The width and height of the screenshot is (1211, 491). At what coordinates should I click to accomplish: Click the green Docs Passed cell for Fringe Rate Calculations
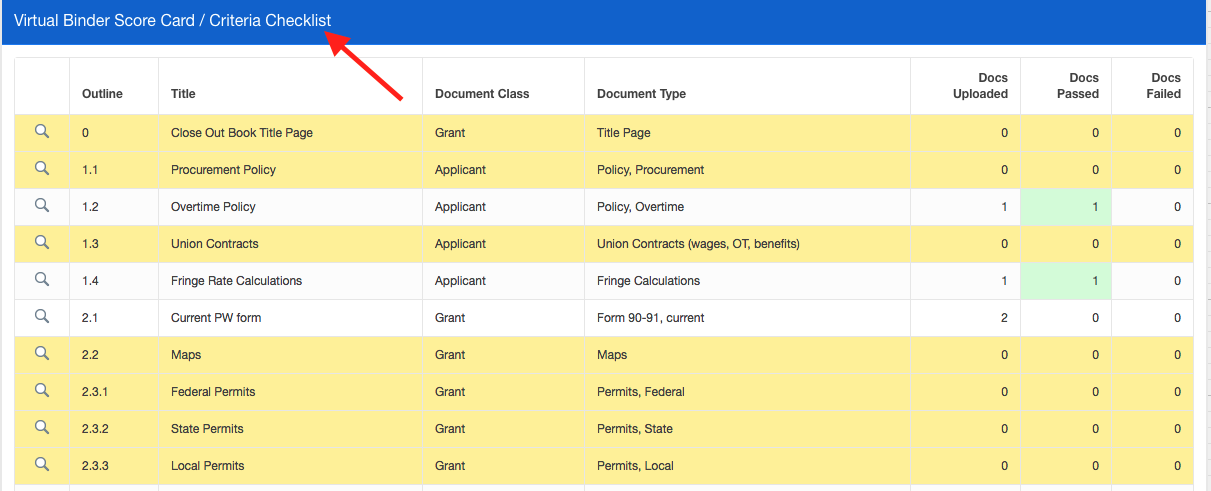(1065, 281)
